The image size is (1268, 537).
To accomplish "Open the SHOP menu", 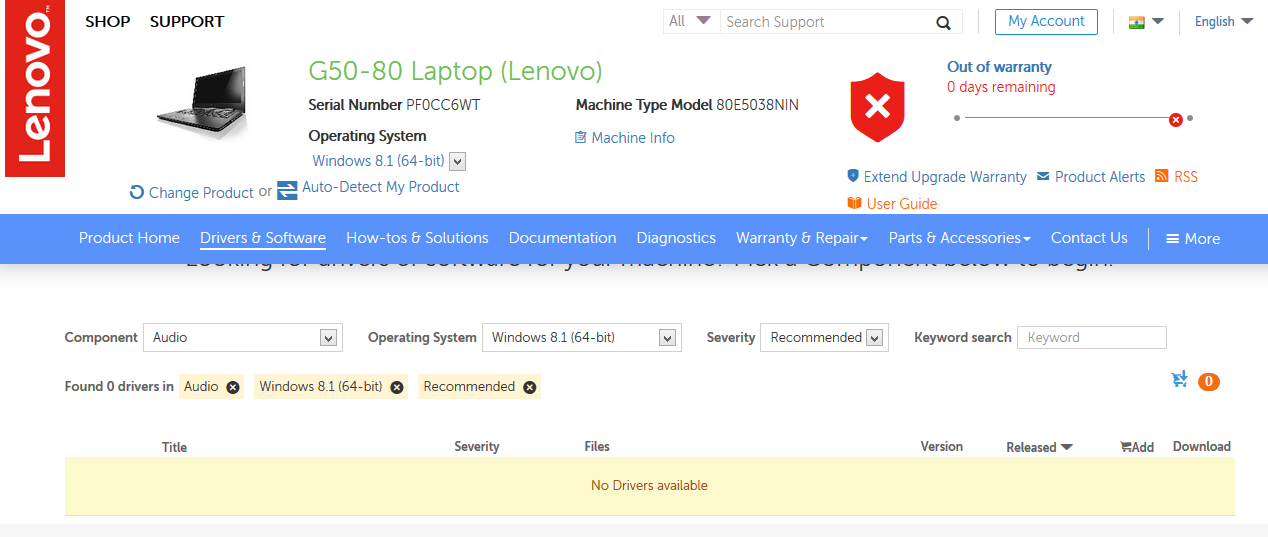I will 108,22.
